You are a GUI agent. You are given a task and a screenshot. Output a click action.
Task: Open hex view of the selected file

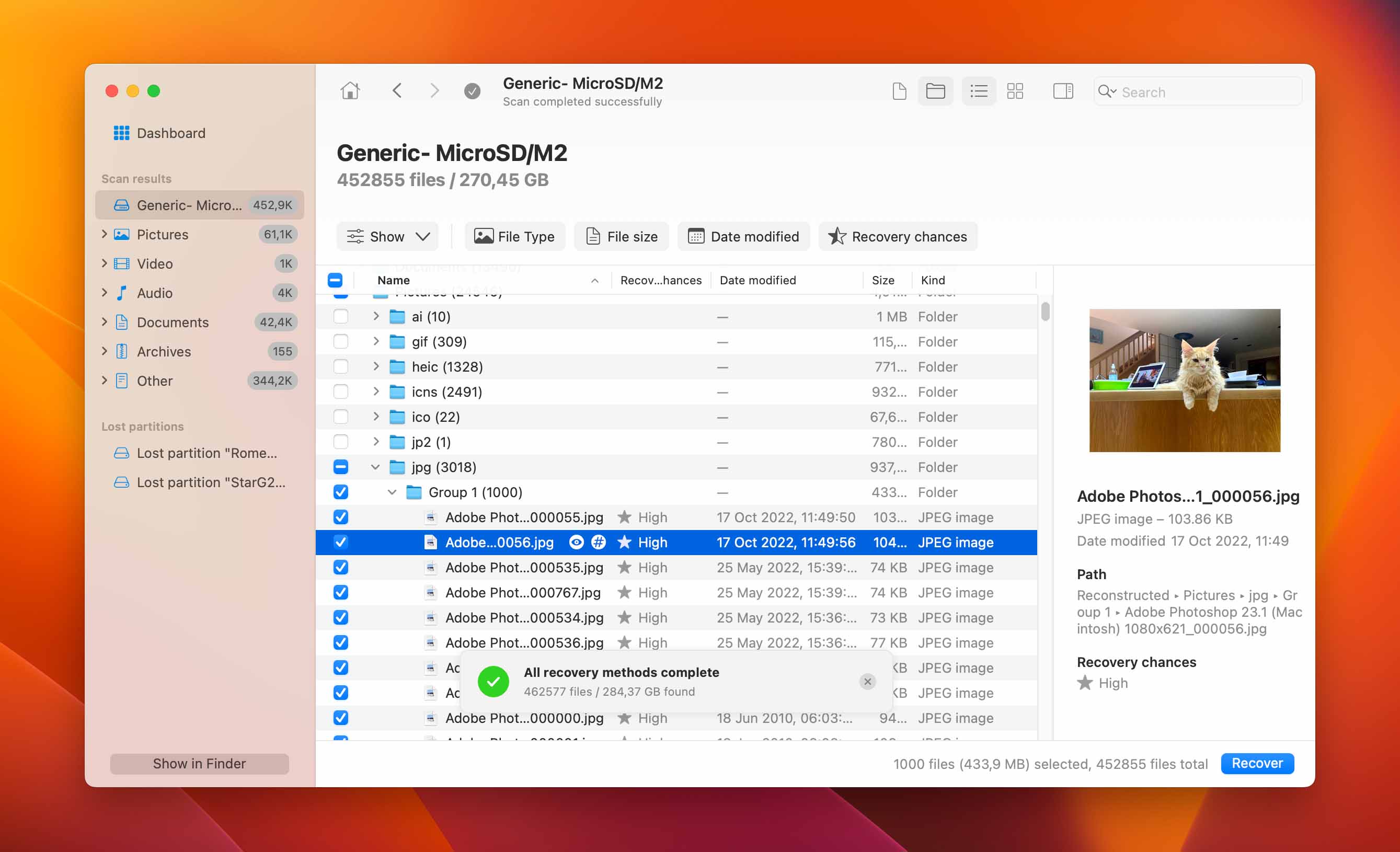pyautogui.click(x=598, y=542)
